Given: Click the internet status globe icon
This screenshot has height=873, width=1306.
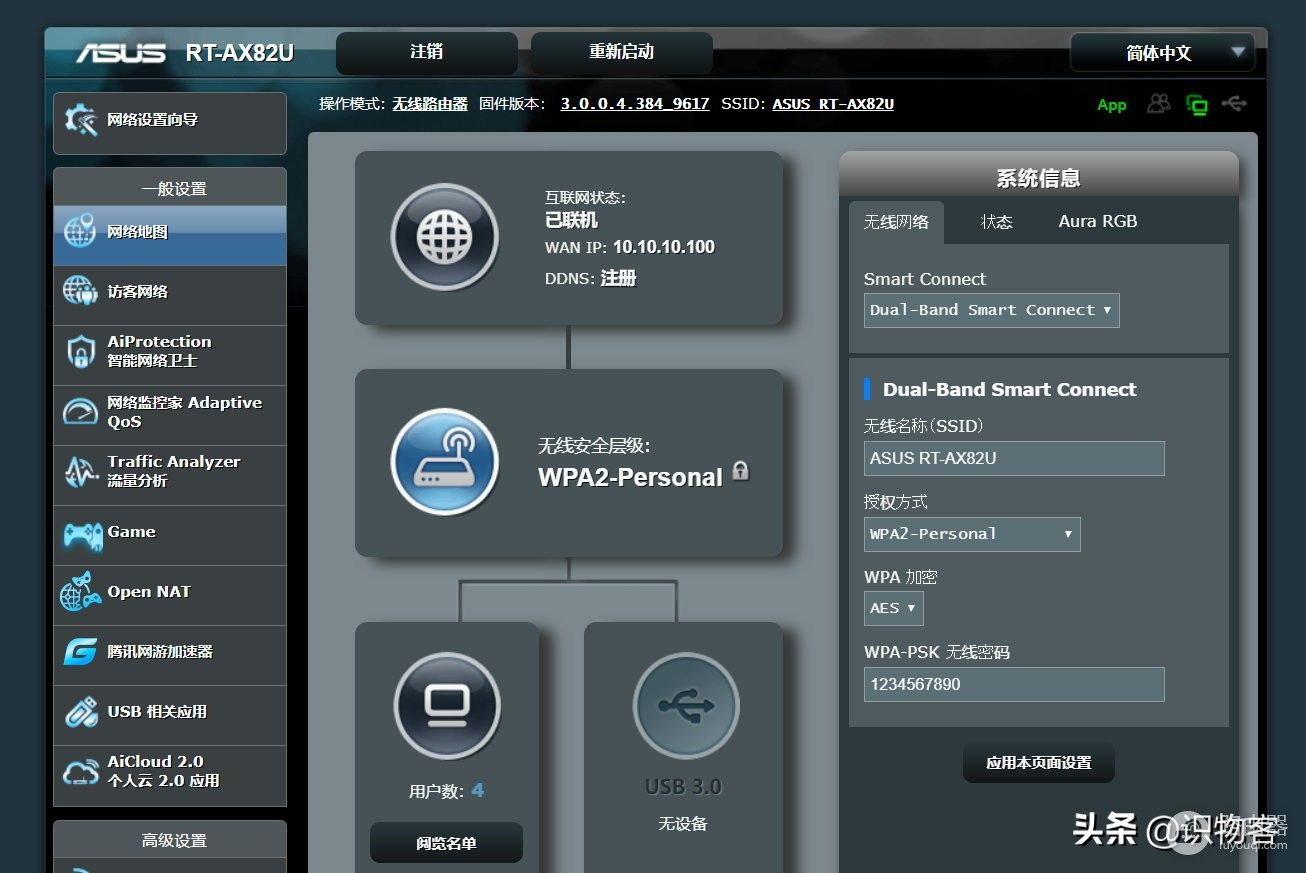Looking at the screenshot, I should 444,236.
